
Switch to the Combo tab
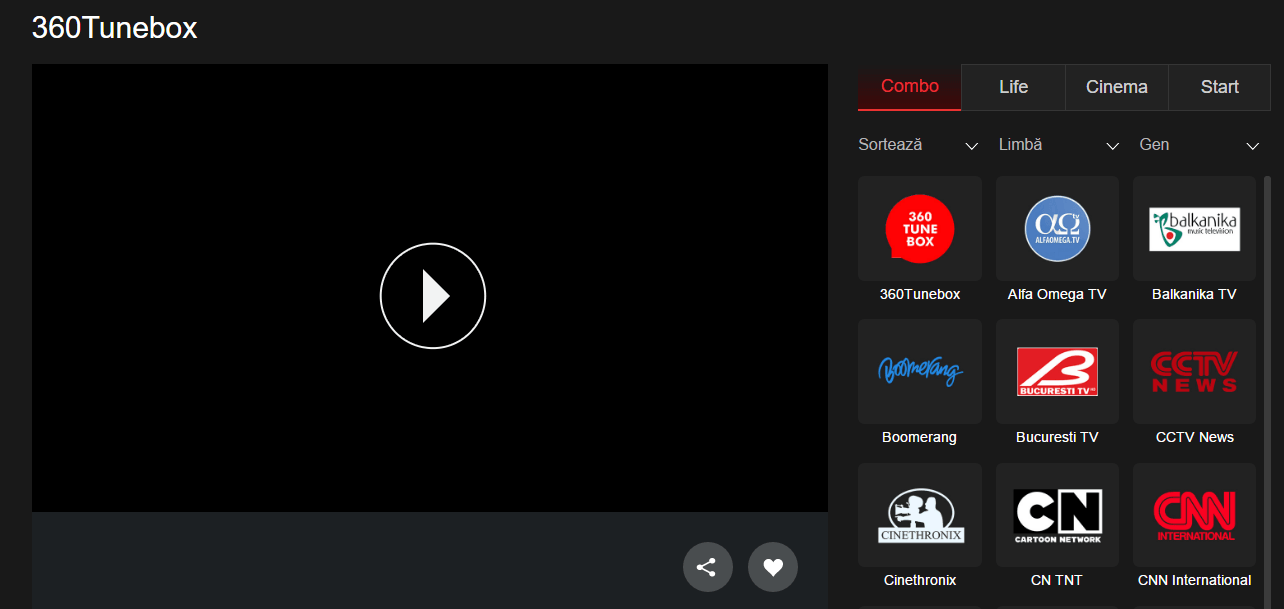pos(910,87)
